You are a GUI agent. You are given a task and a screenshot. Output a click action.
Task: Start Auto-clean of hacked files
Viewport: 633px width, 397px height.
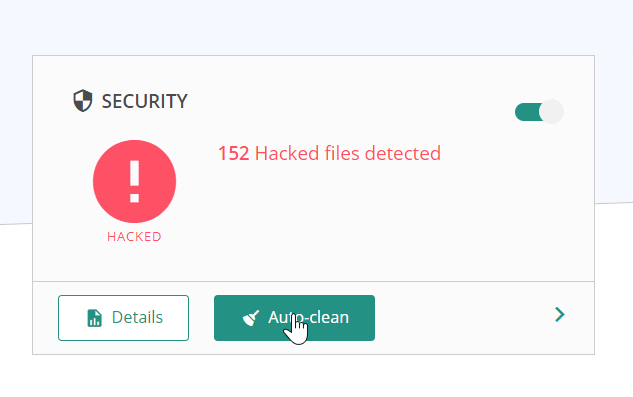(x=294, y=318)
